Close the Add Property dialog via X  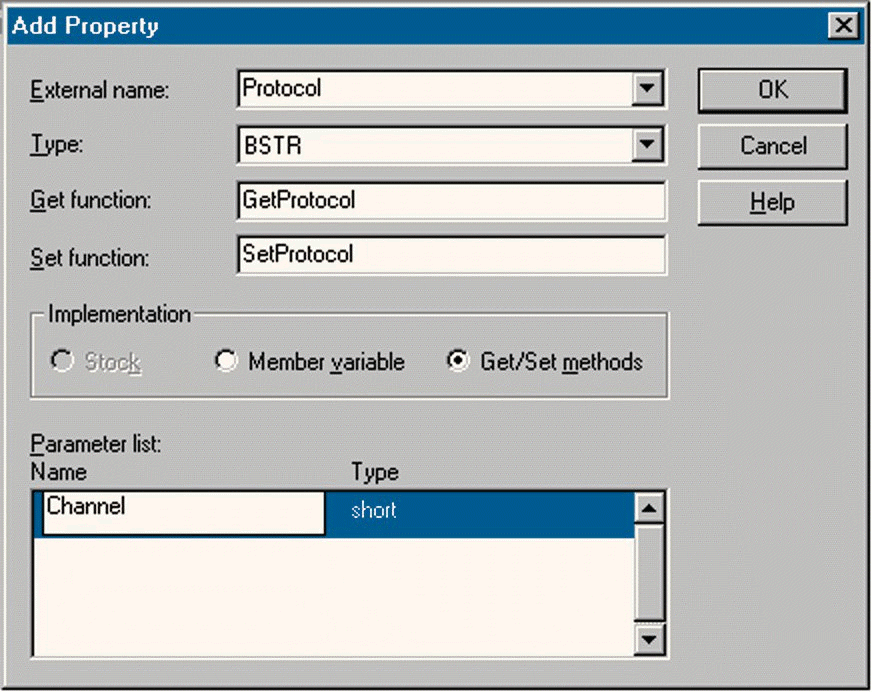click(x=845, y=26)
